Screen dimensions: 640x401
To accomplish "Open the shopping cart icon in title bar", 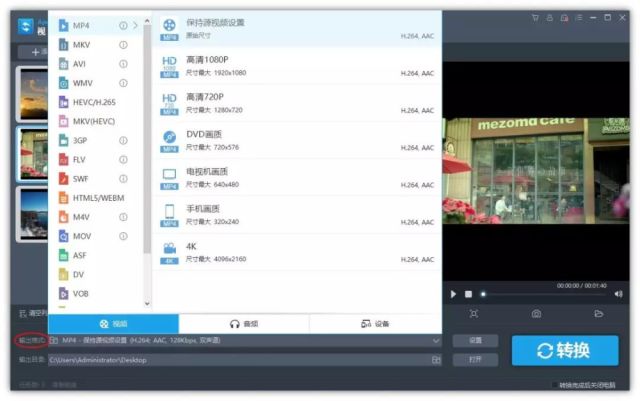I will (x=535, y=18).
